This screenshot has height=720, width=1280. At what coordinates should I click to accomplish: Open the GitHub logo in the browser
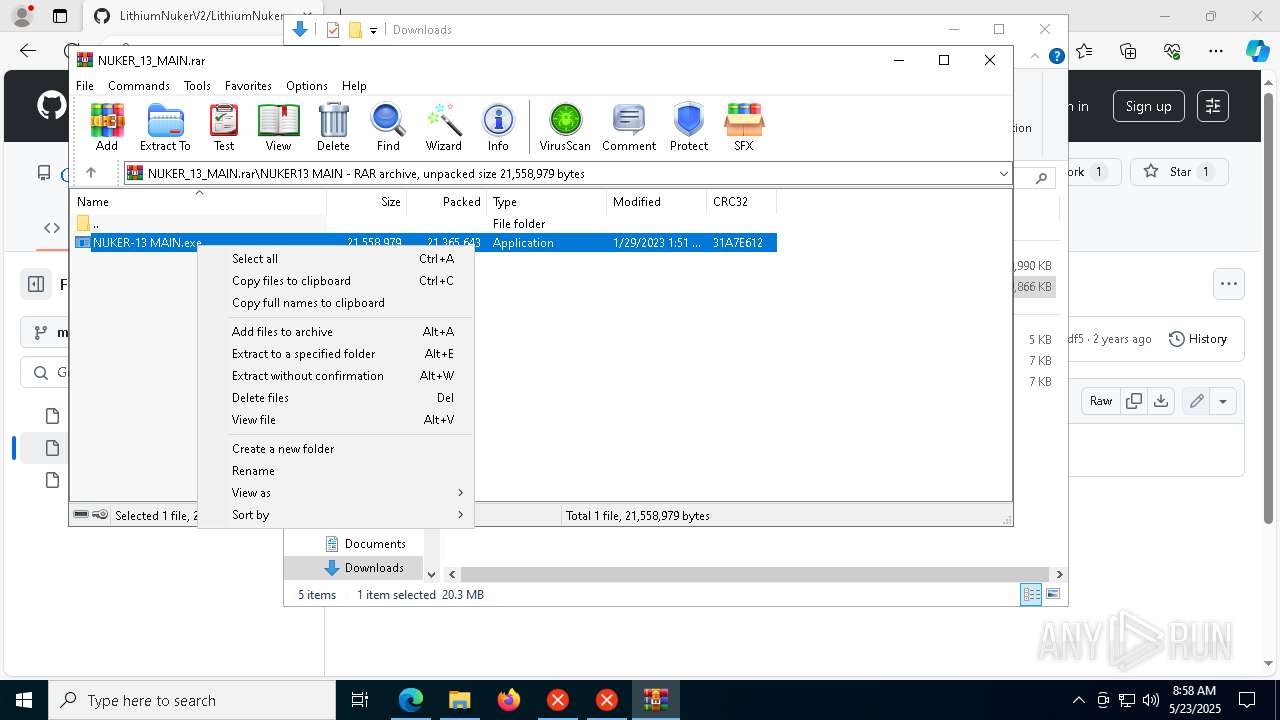[x=51, y=106]
